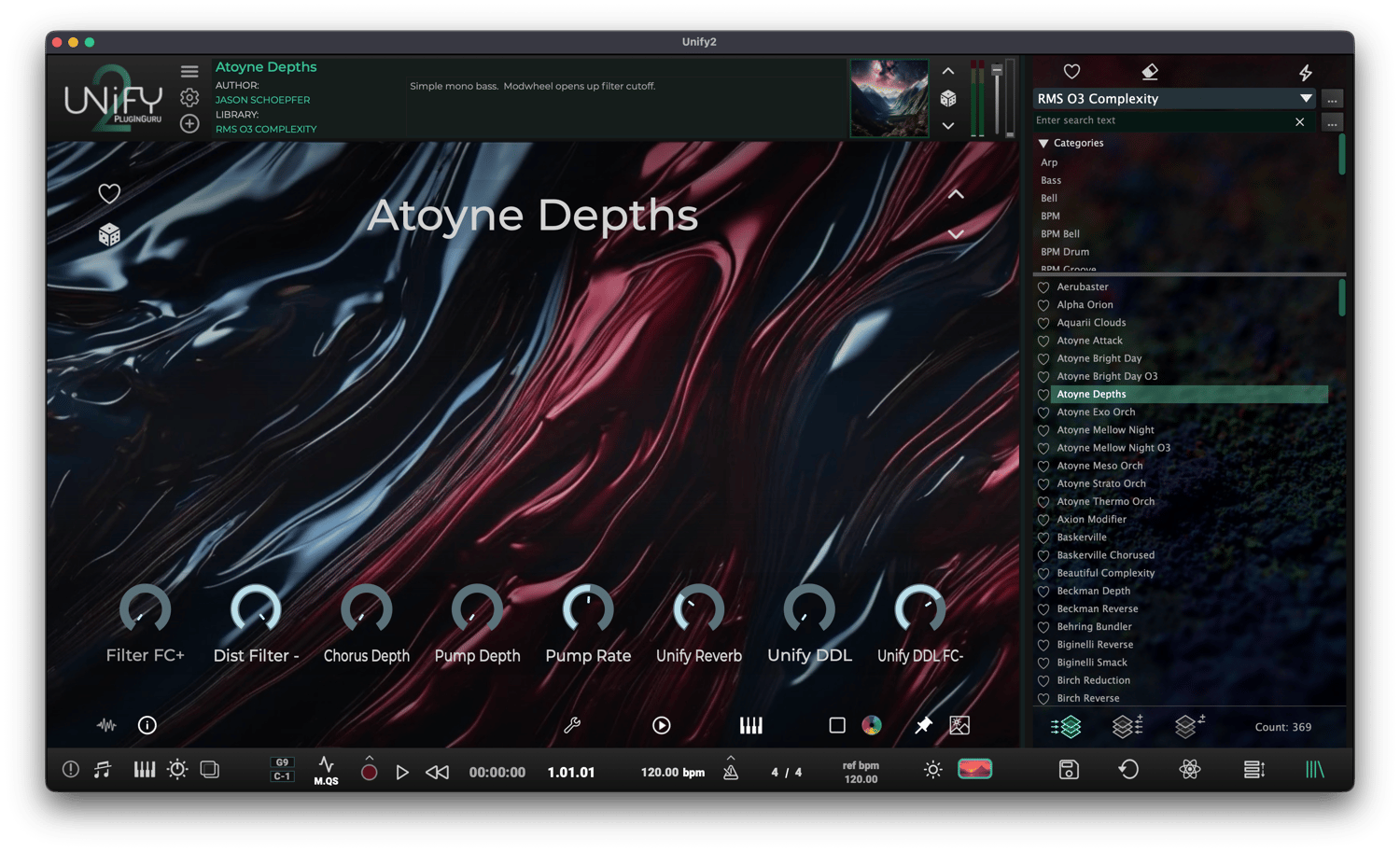This screenshot has height=852, width=1400.
Task: Click the Enter search text field
Action: click(x=1162, y=121)
